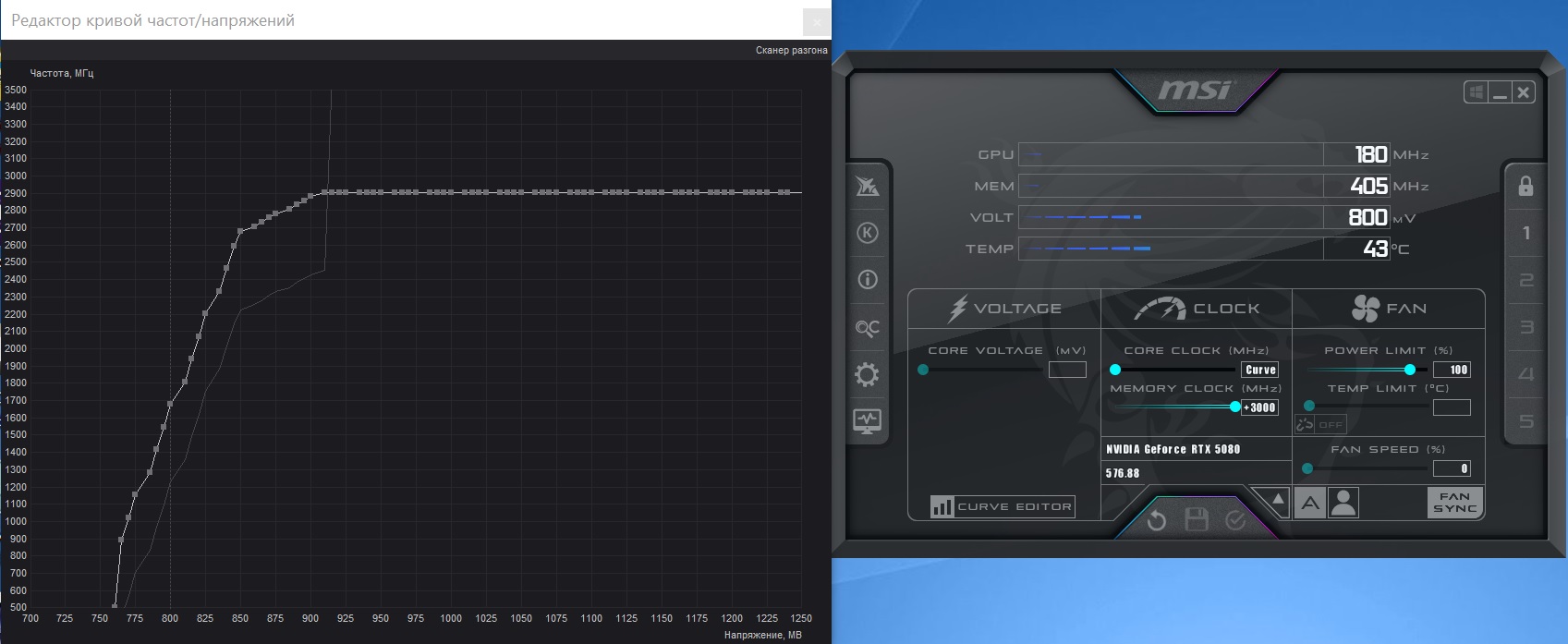Click the Memory Clock +3000 field
The width and height of the screenshot is (1568, 644).
1260,407
